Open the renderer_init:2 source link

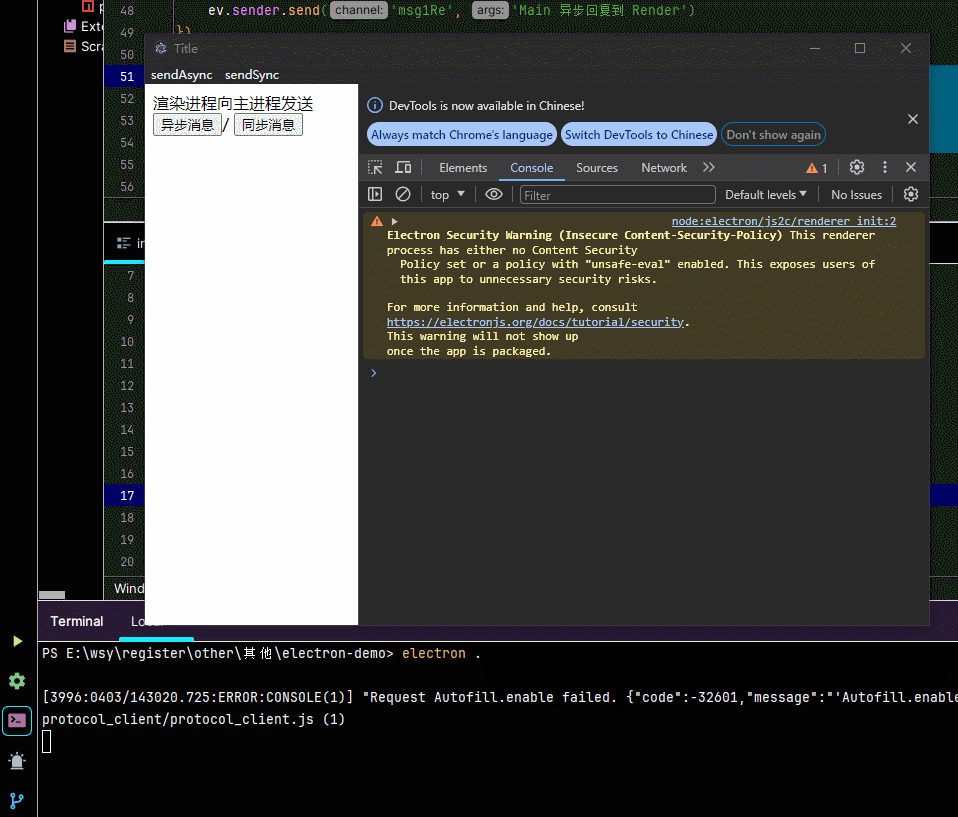click(x=784, y=221)
